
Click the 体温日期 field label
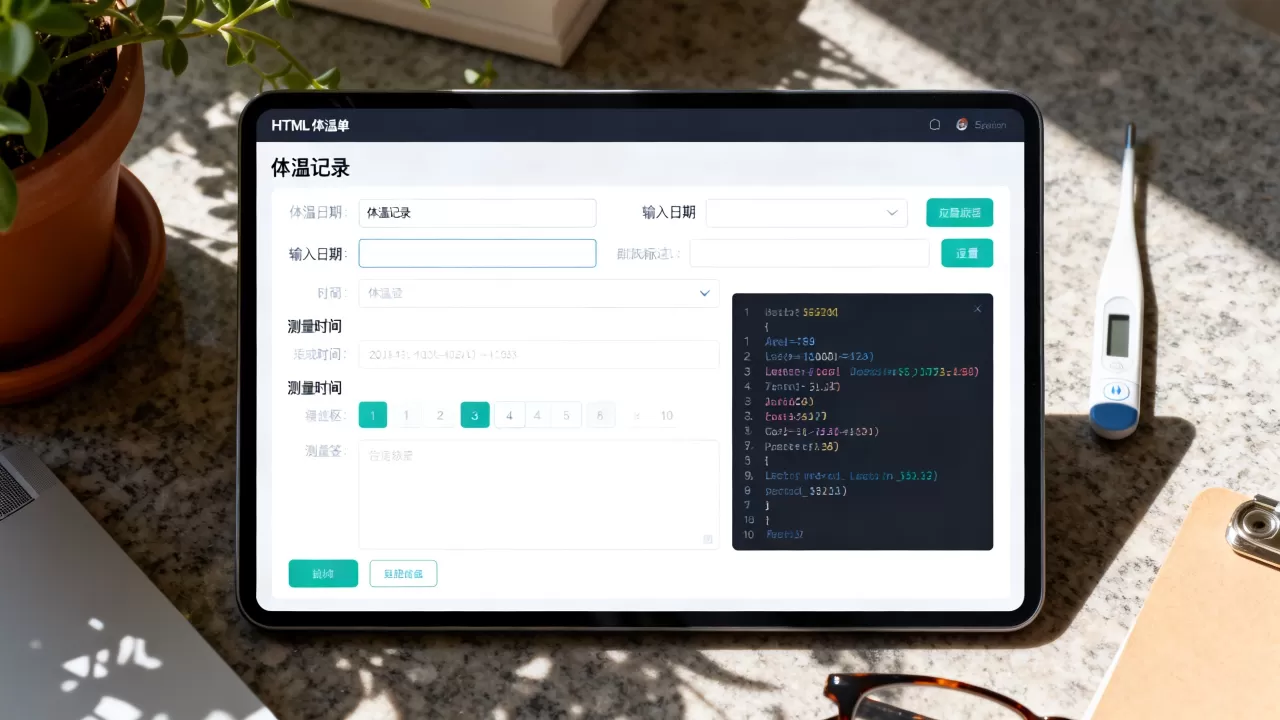(316, 213)
